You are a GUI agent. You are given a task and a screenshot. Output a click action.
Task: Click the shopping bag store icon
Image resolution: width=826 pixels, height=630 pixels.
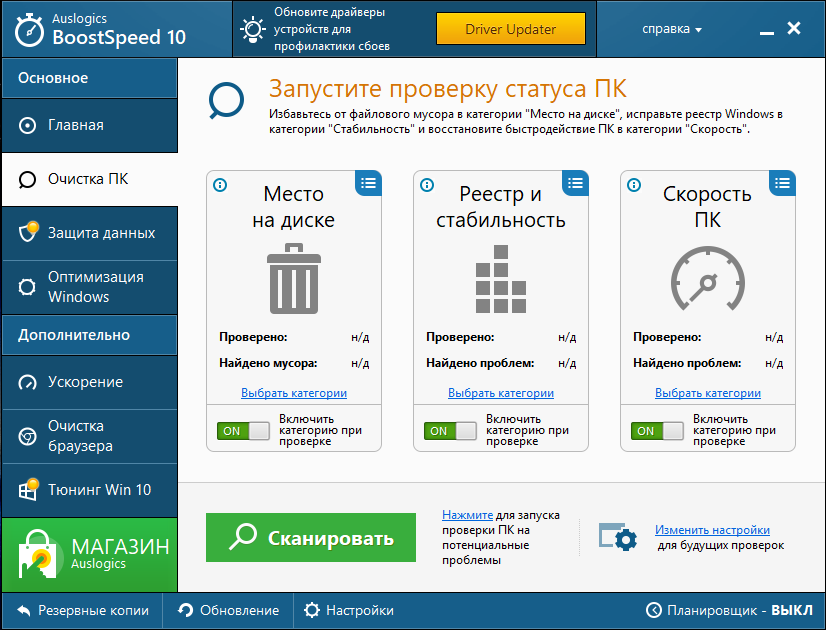pyautogui.click(x=38, y=554)
